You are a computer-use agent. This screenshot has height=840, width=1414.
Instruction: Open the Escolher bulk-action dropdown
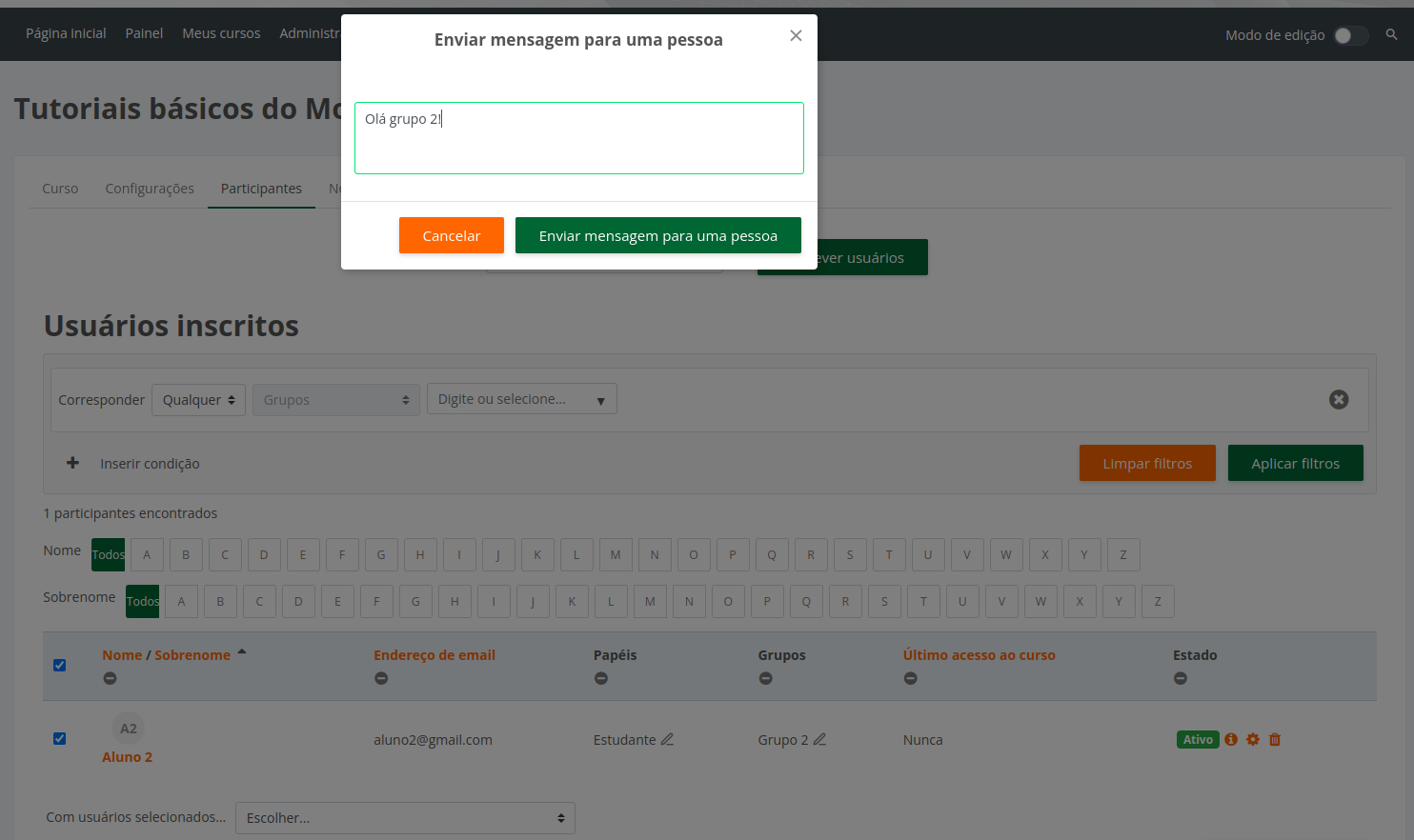pyautogui.click(x=404, y=817)
